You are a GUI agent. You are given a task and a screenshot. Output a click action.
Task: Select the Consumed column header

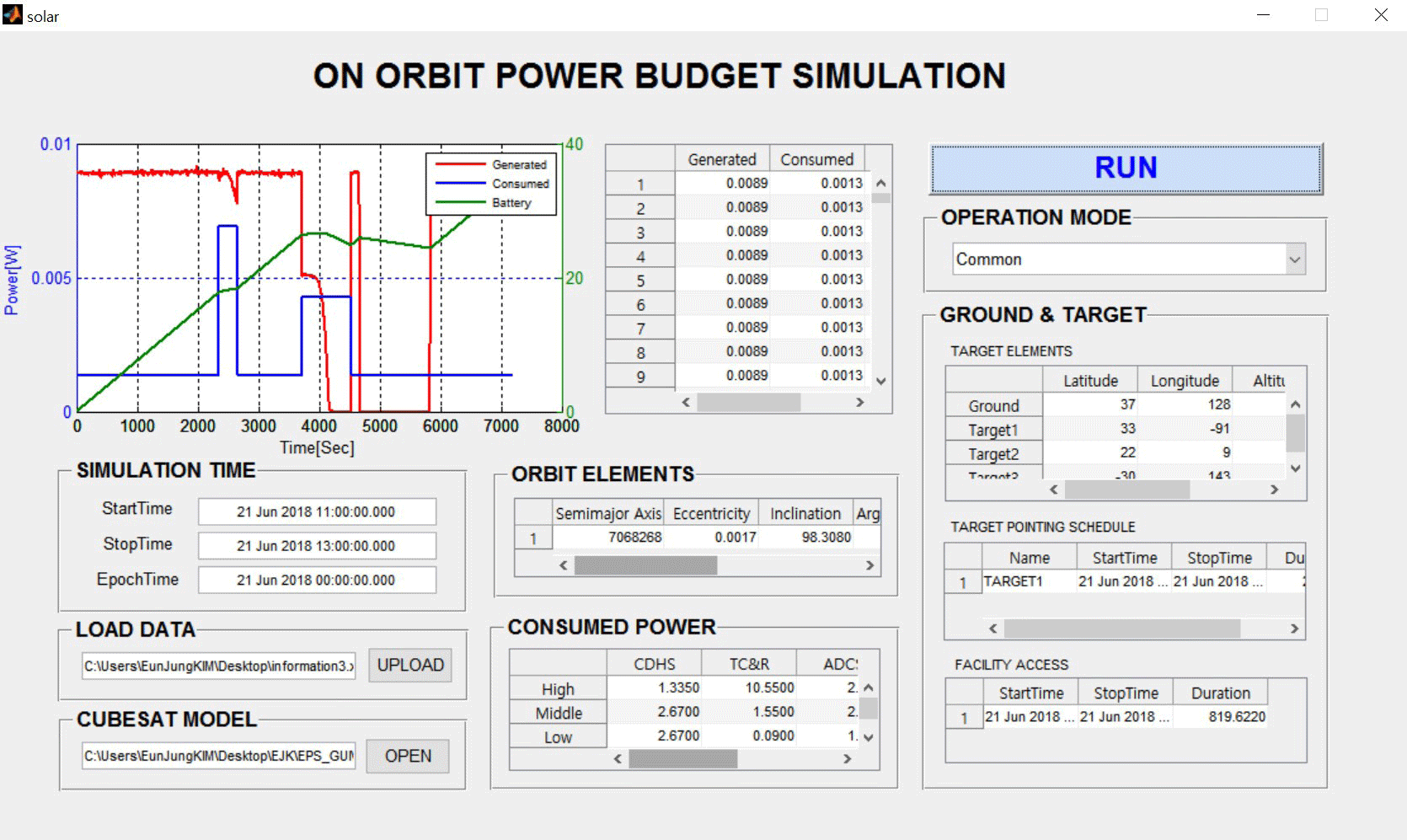[816, 159]
